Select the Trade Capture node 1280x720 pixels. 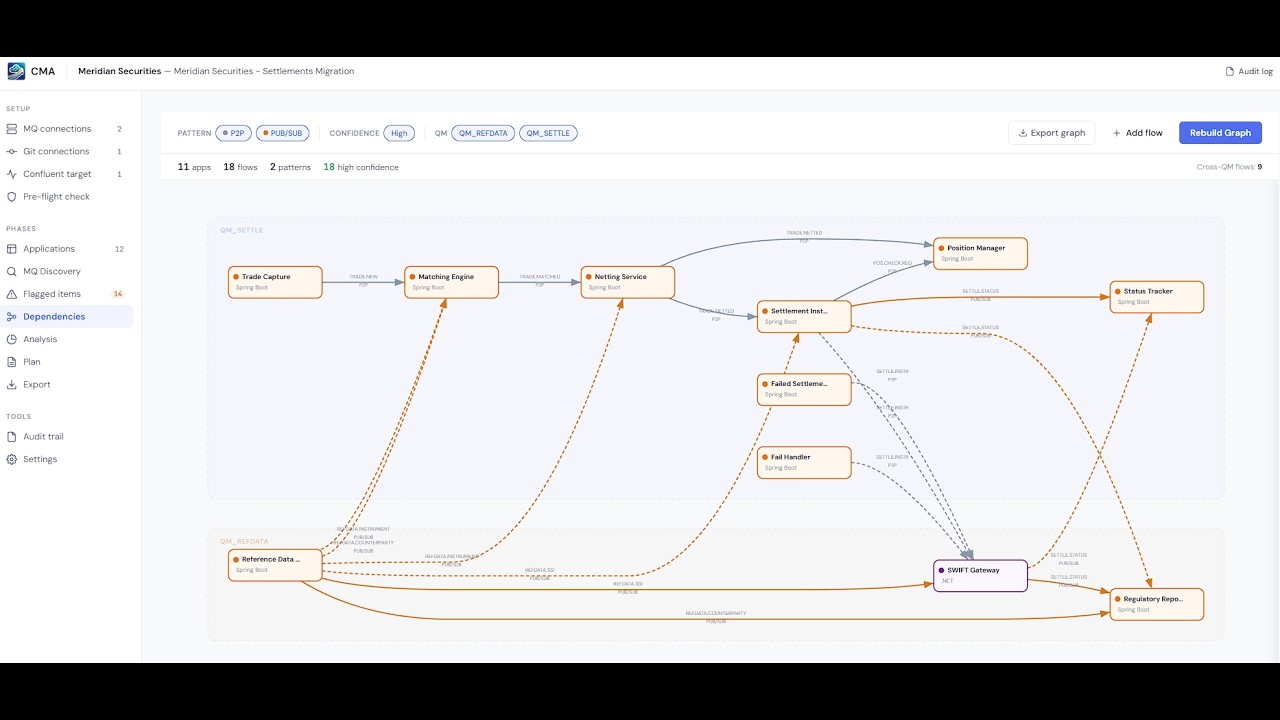(x=275, y=282)
